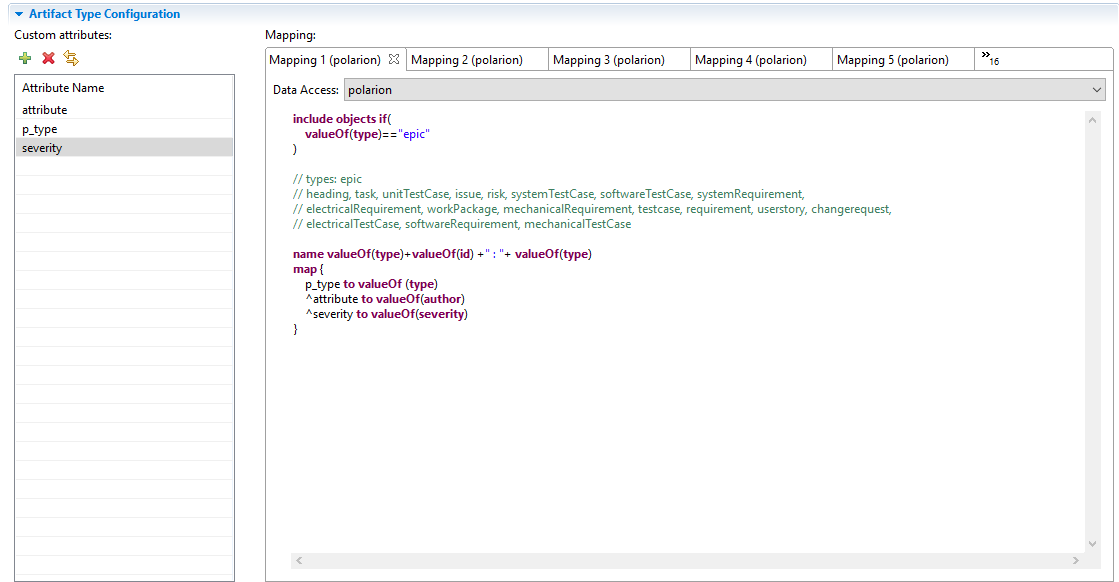Close the Mapping 1 (polarion) tab
1119x582 pixels.
tap(393, 59)
